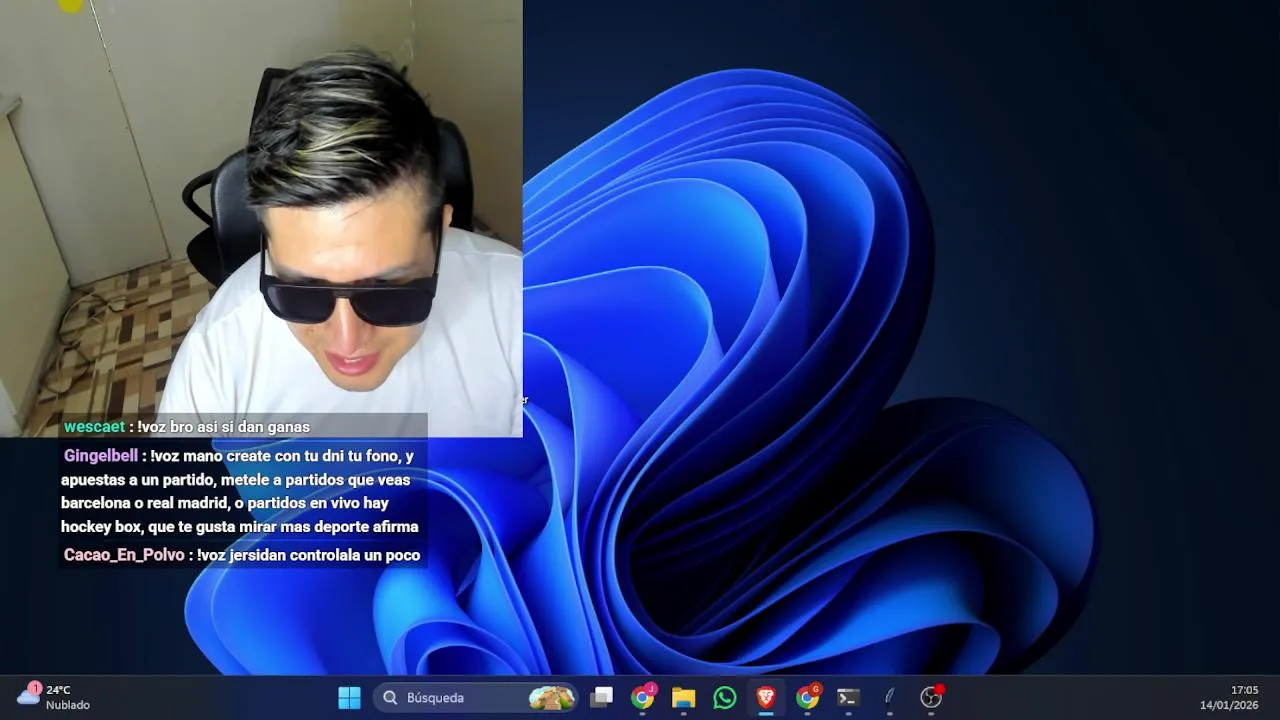Screen dimensions: 1280x720
Task: Open the weather widget showing 24°C Nublado
Action: tap(55, 697)
